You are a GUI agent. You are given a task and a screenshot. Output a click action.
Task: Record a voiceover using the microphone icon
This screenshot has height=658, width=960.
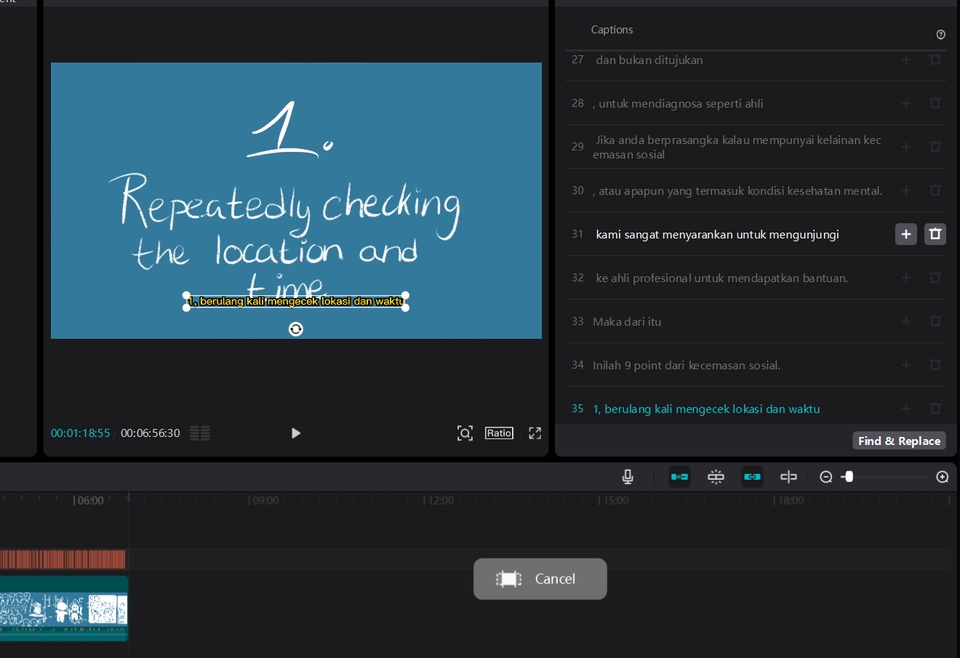[627, 477]
